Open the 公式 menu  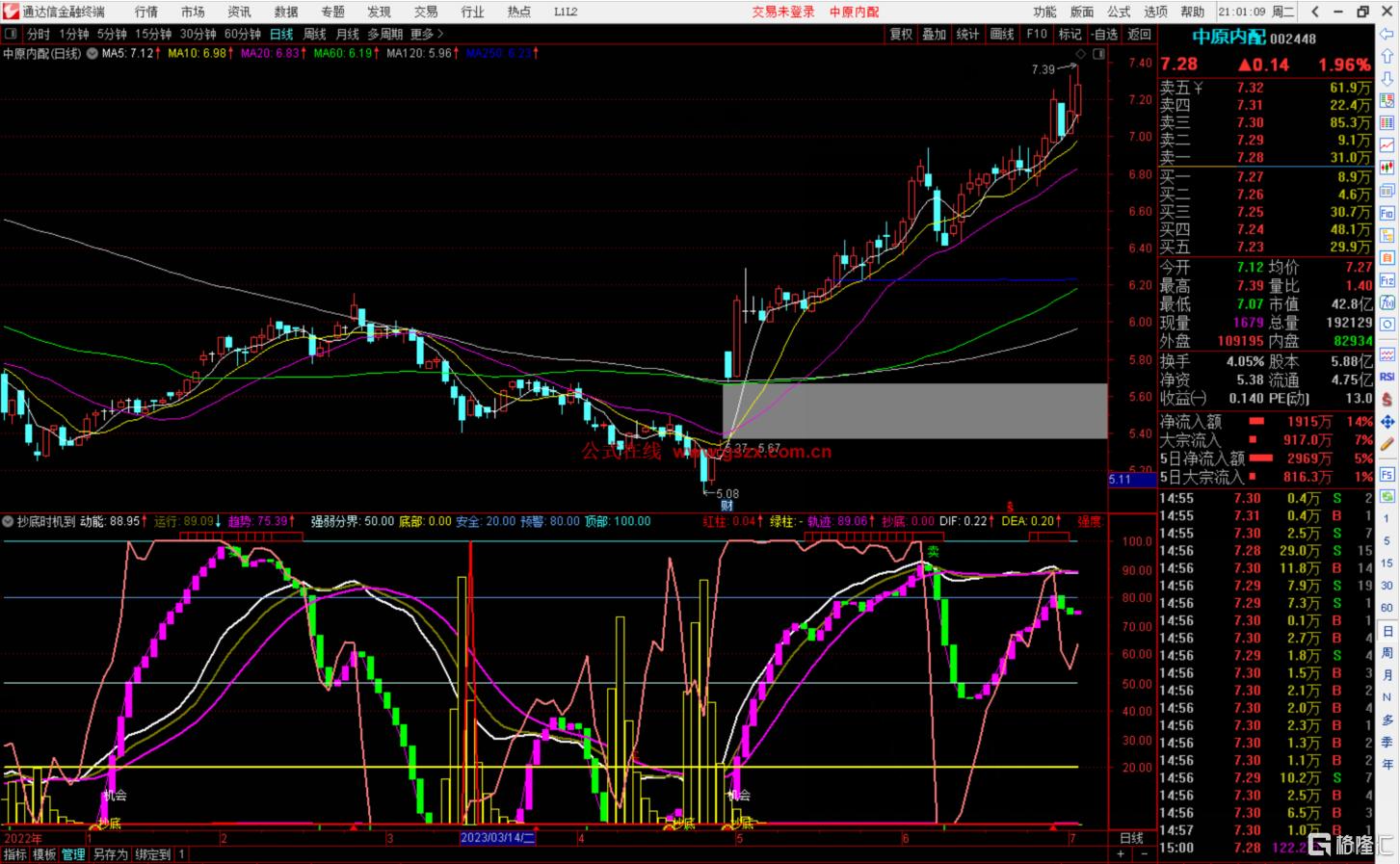point(1119,12)
